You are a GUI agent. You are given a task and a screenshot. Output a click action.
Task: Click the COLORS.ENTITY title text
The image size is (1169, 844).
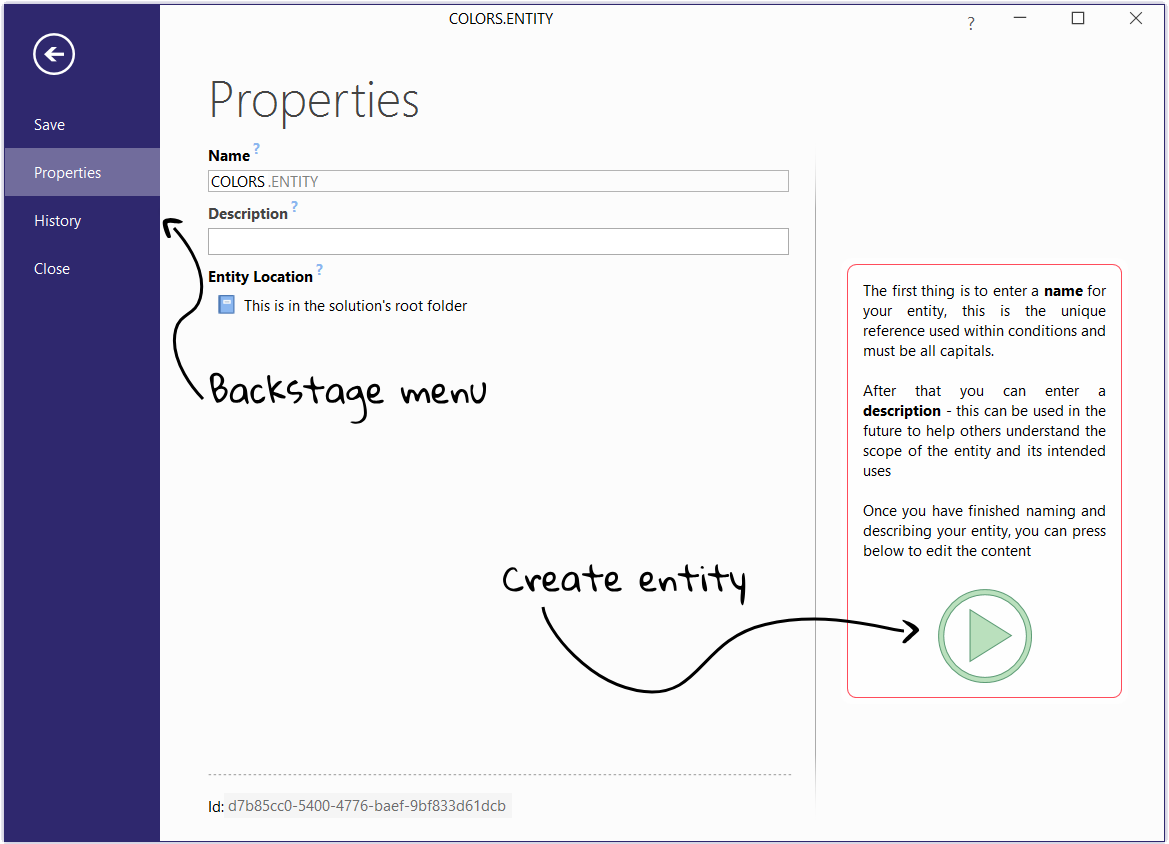tap(501, 18)
